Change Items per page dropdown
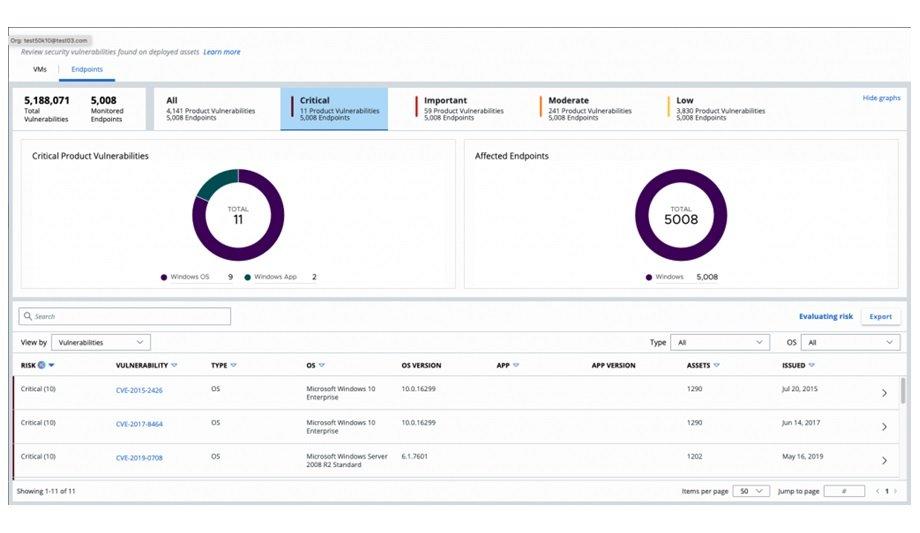 click(752, 492)
